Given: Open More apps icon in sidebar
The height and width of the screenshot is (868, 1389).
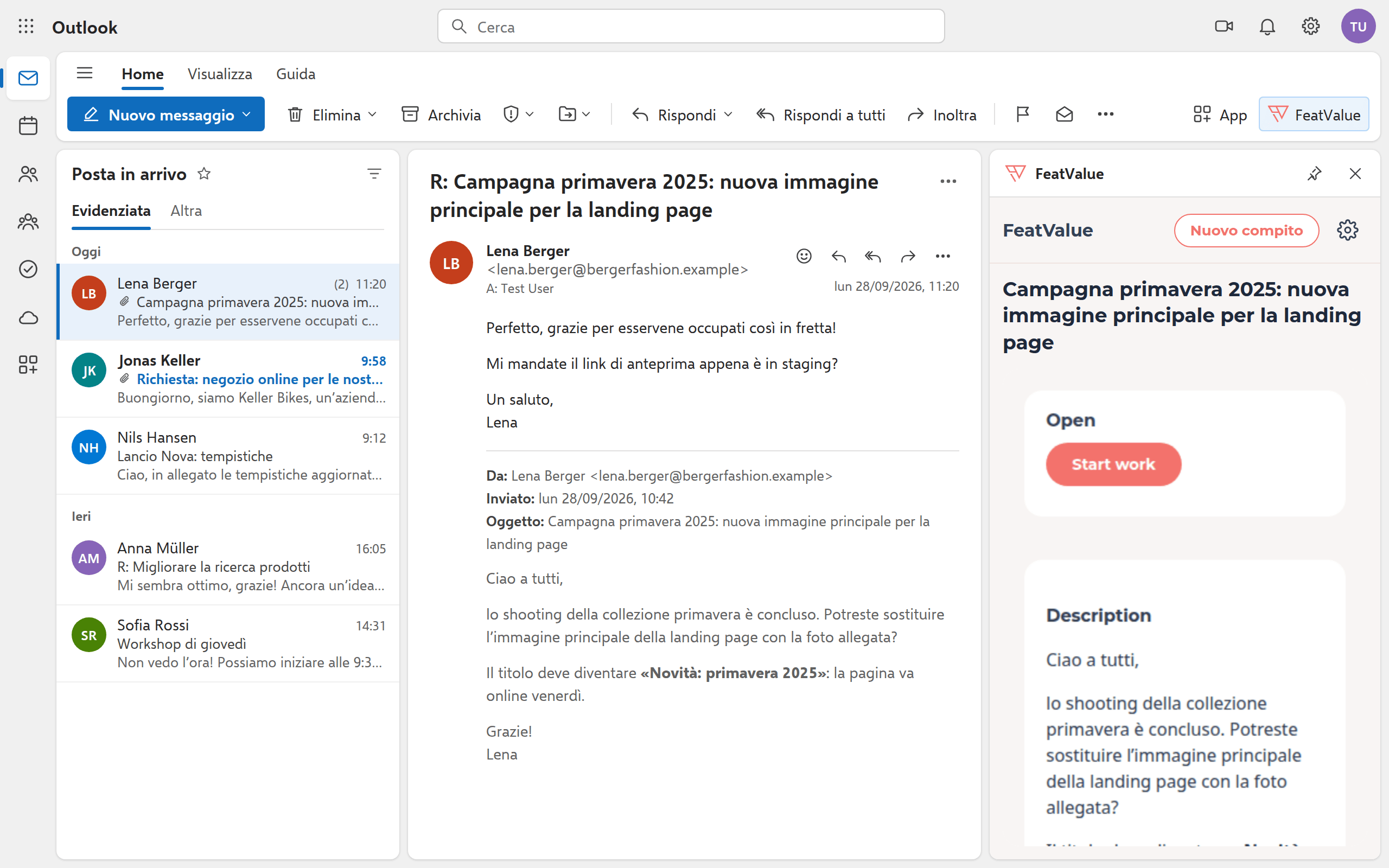Looking at the screenshot, I should coord(28,365).
